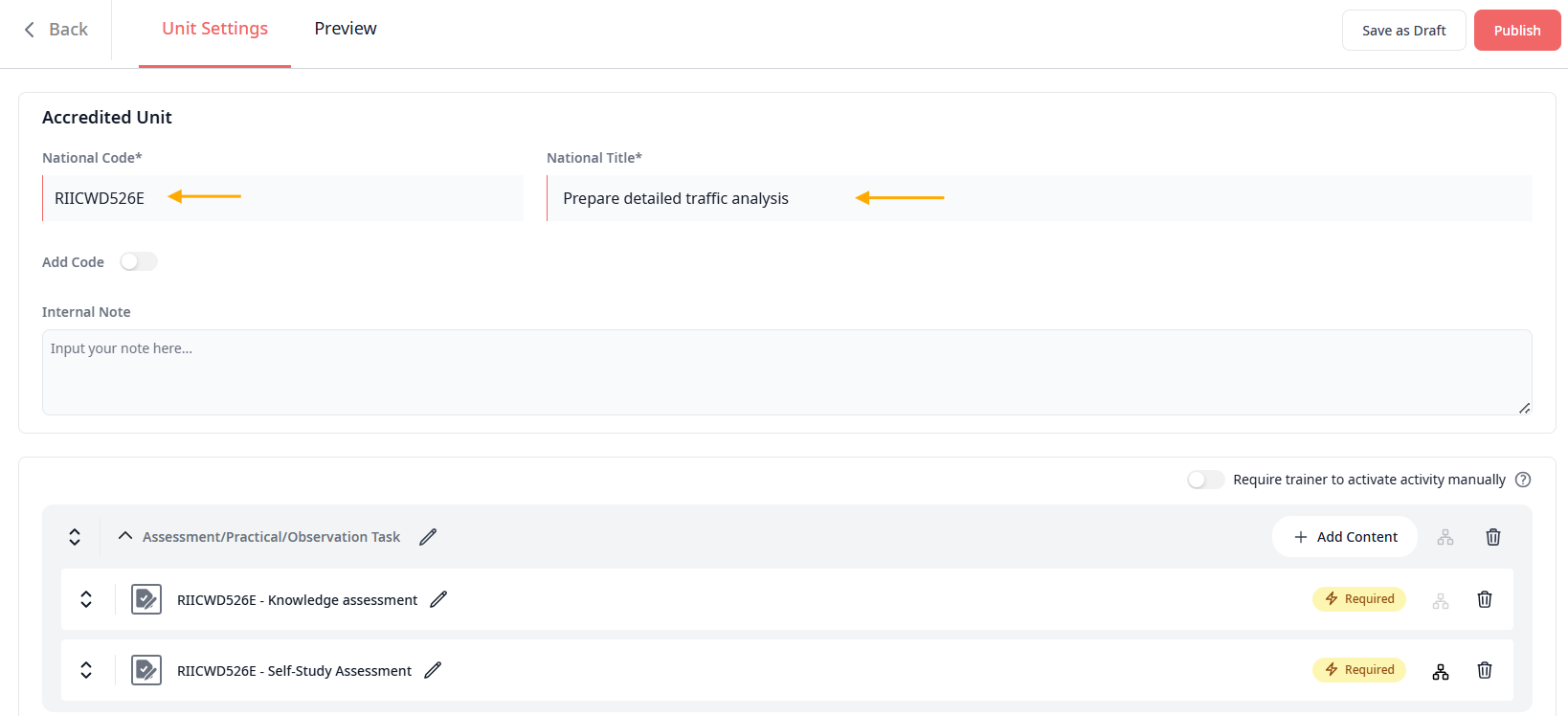Go Back to previous page

click(56, 30)
